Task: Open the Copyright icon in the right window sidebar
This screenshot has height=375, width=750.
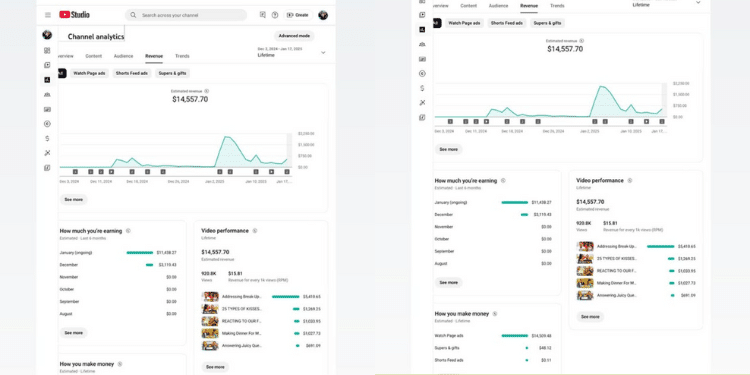Action: [422, 74]
